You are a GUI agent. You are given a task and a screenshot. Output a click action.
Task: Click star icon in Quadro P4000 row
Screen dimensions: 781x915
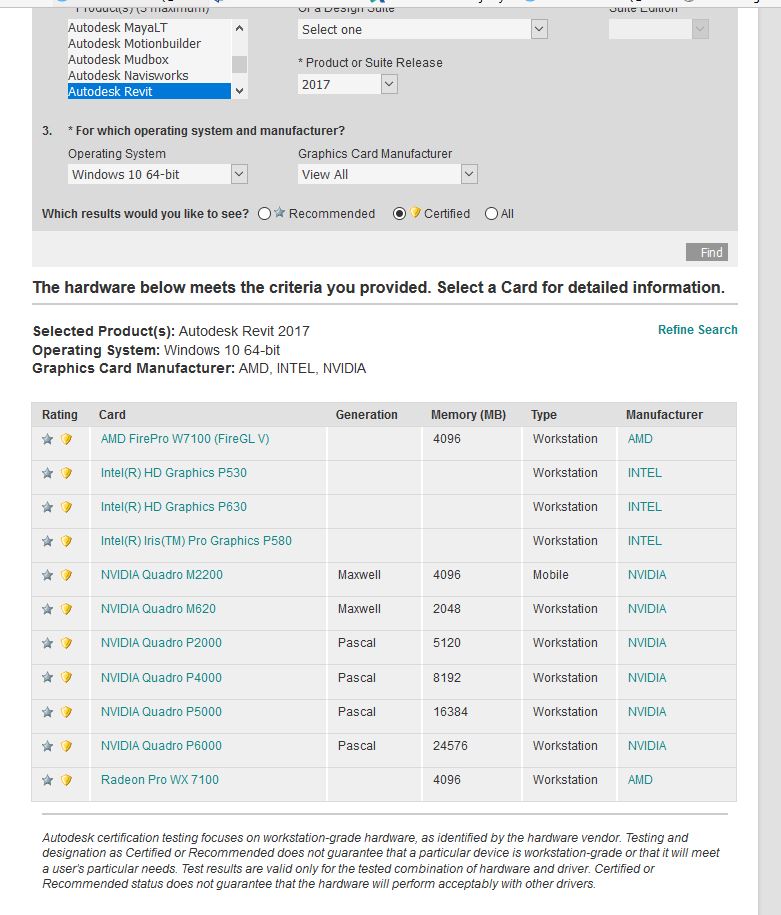tap(47, 677)
